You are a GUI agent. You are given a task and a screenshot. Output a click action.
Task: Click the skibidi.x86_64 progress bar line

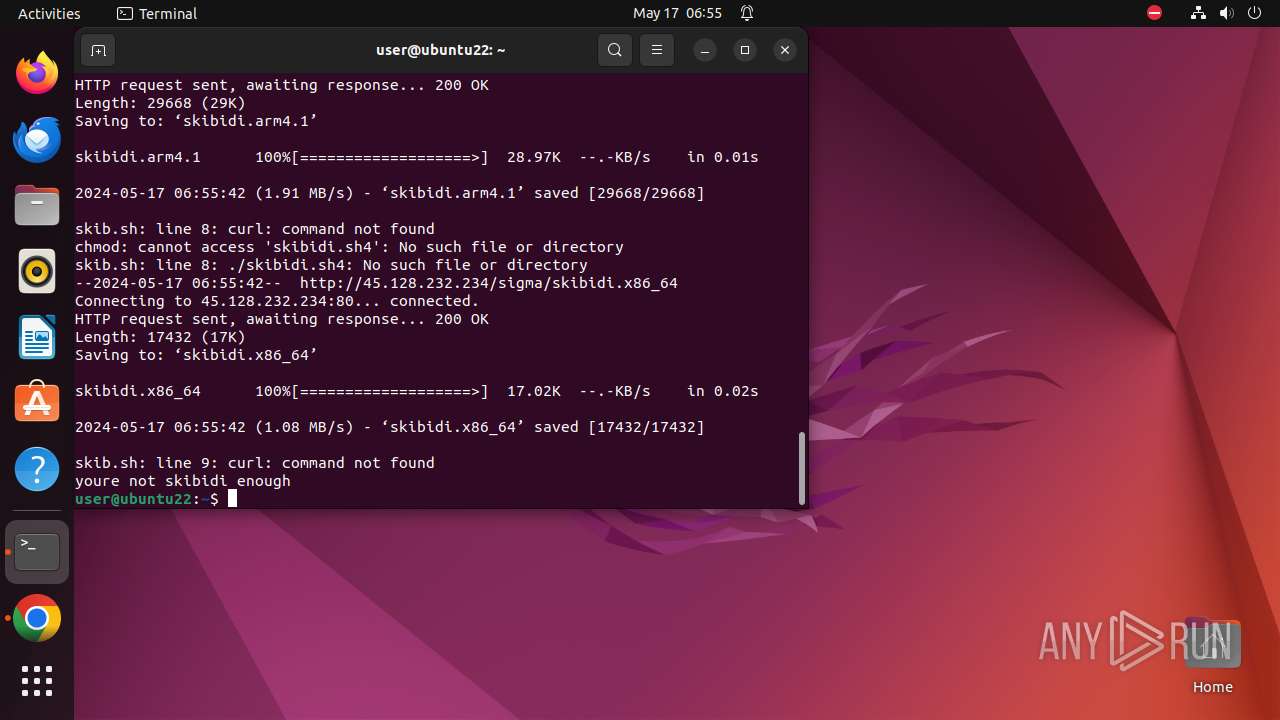(417, 391)
